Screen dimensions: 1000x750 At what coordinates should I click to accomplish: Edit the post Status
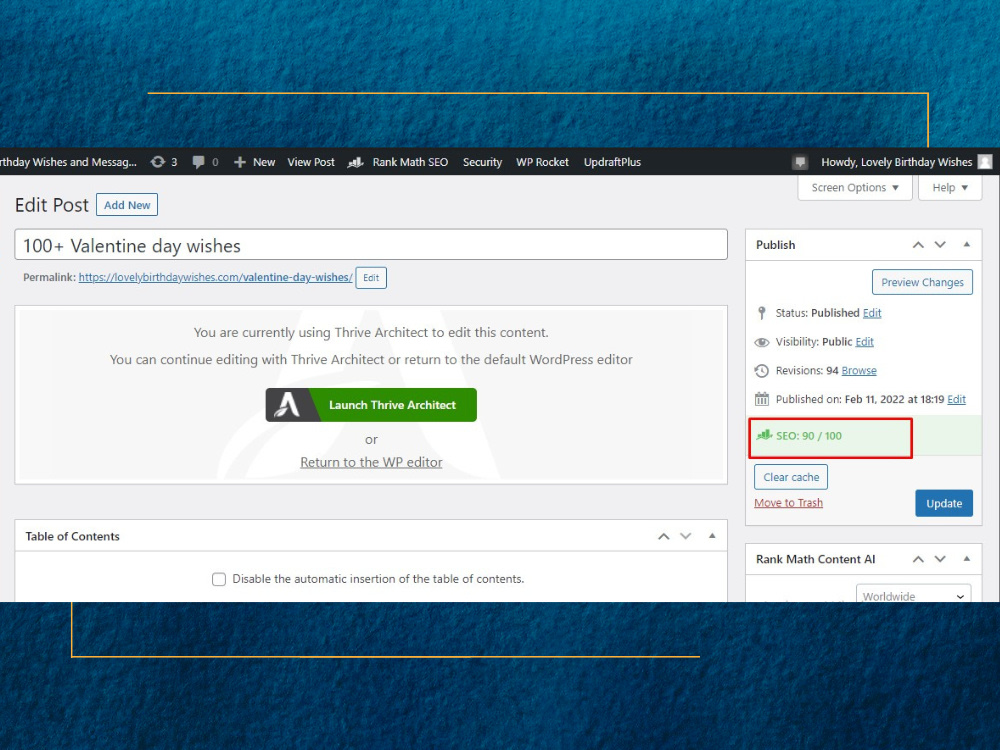click(x=872, y=313)
